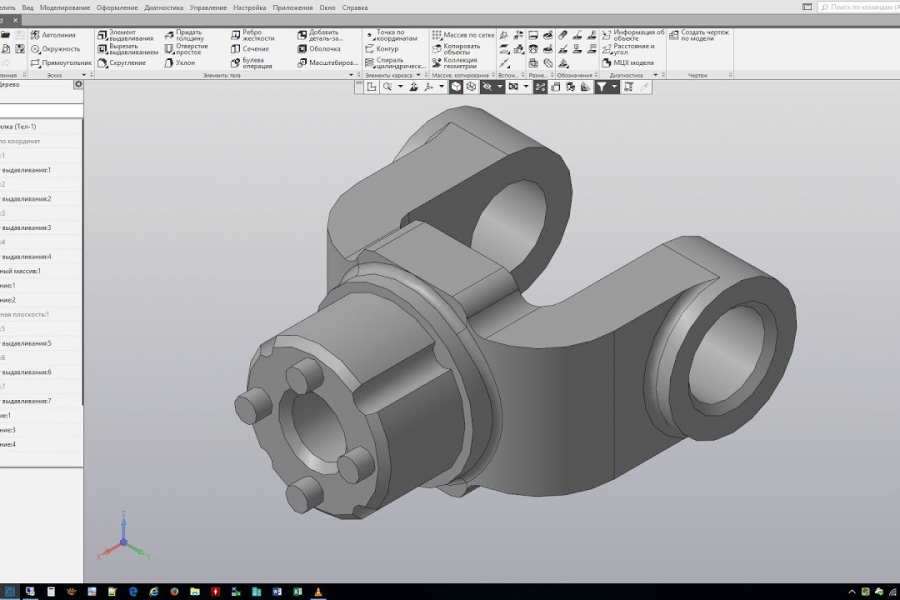
Task: Apply Уклон draft command
Action: tap(180, 63)
